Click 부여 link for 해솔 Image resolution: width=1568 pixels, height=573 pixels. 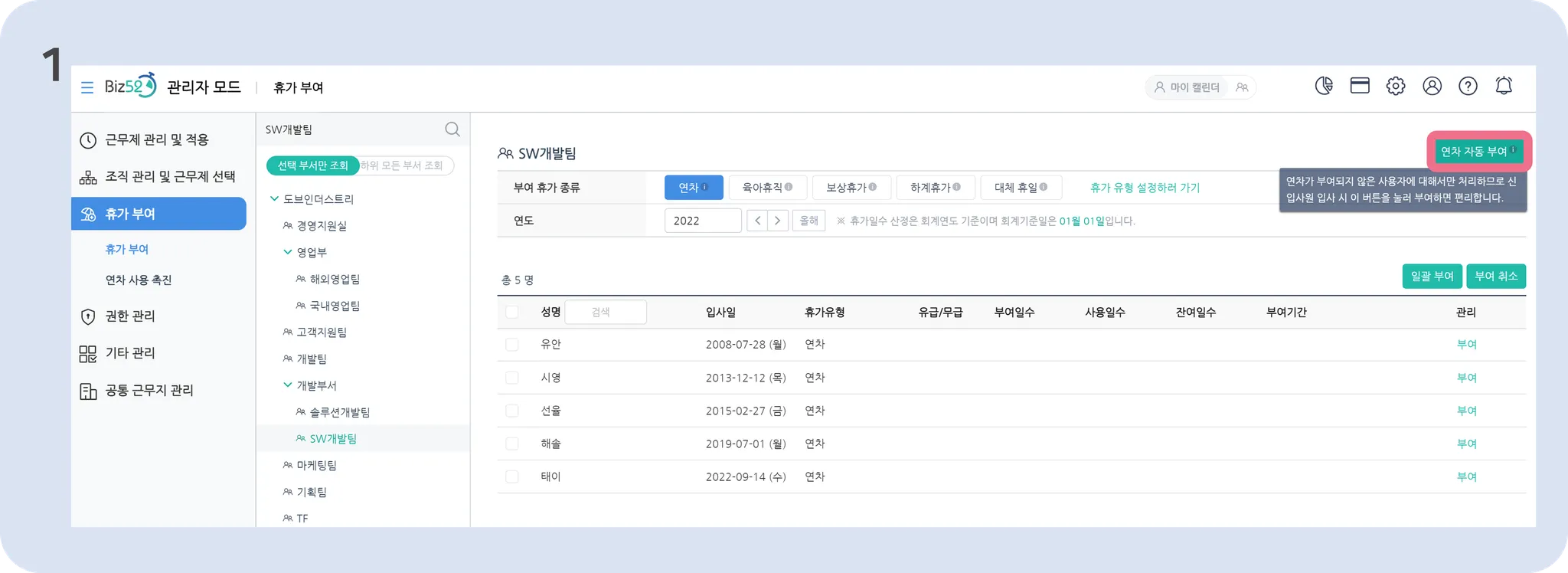(1466, 444)
